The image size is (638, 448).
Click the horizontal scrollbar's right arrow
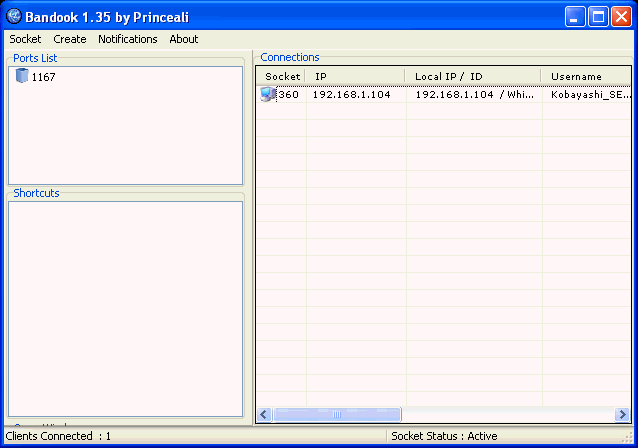[623, 414]
